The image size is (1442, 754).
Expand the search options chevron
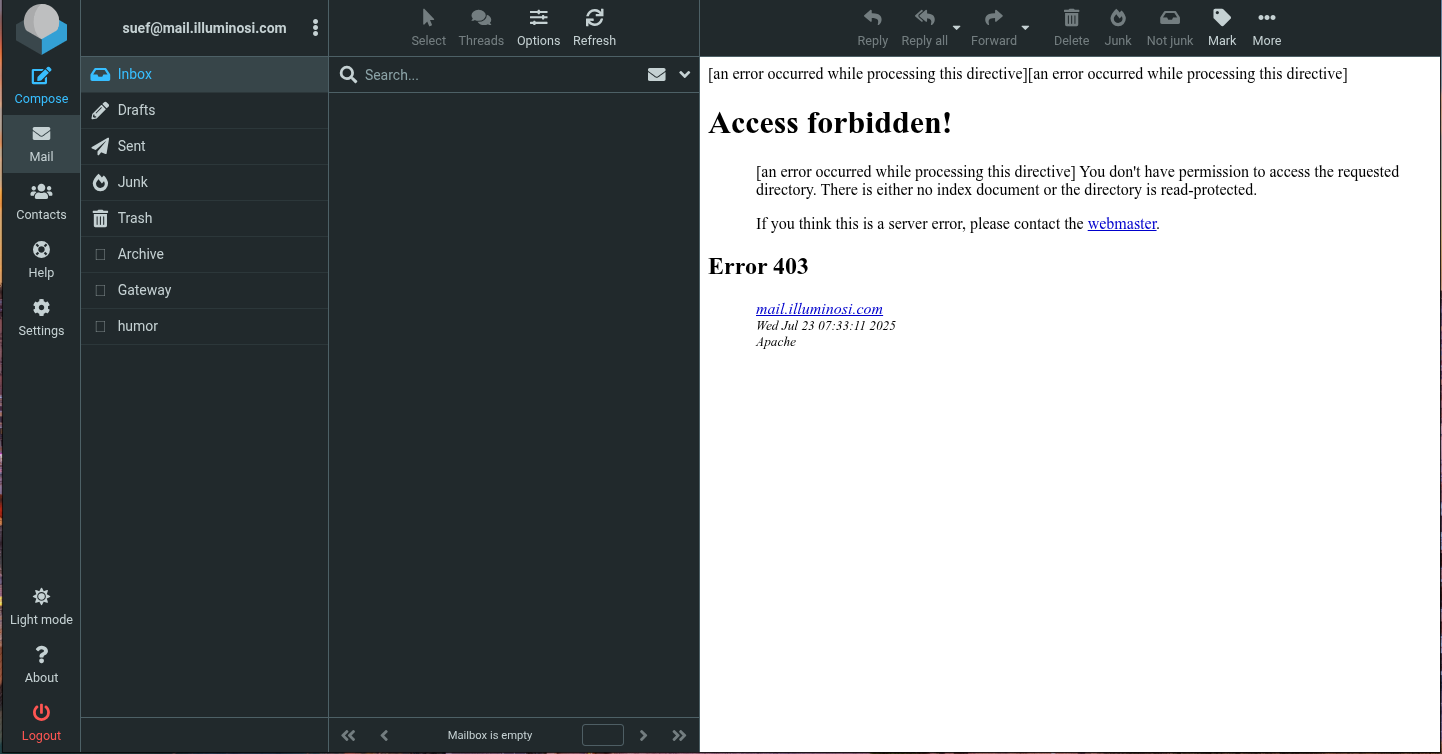tap(685, 75)
